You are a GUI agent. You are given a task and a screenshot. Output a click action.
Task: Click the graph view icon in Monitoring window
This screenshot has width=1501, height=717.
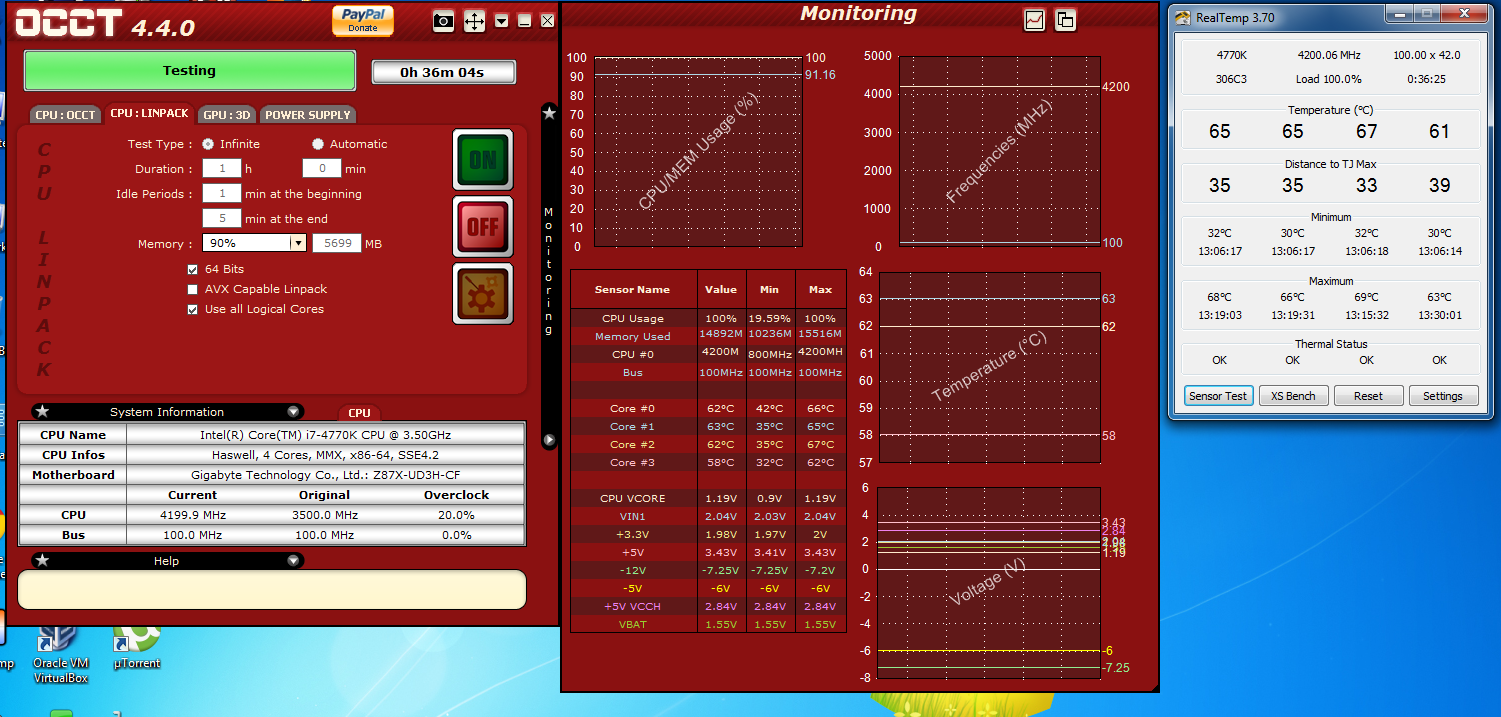(x=1035, y=19)
